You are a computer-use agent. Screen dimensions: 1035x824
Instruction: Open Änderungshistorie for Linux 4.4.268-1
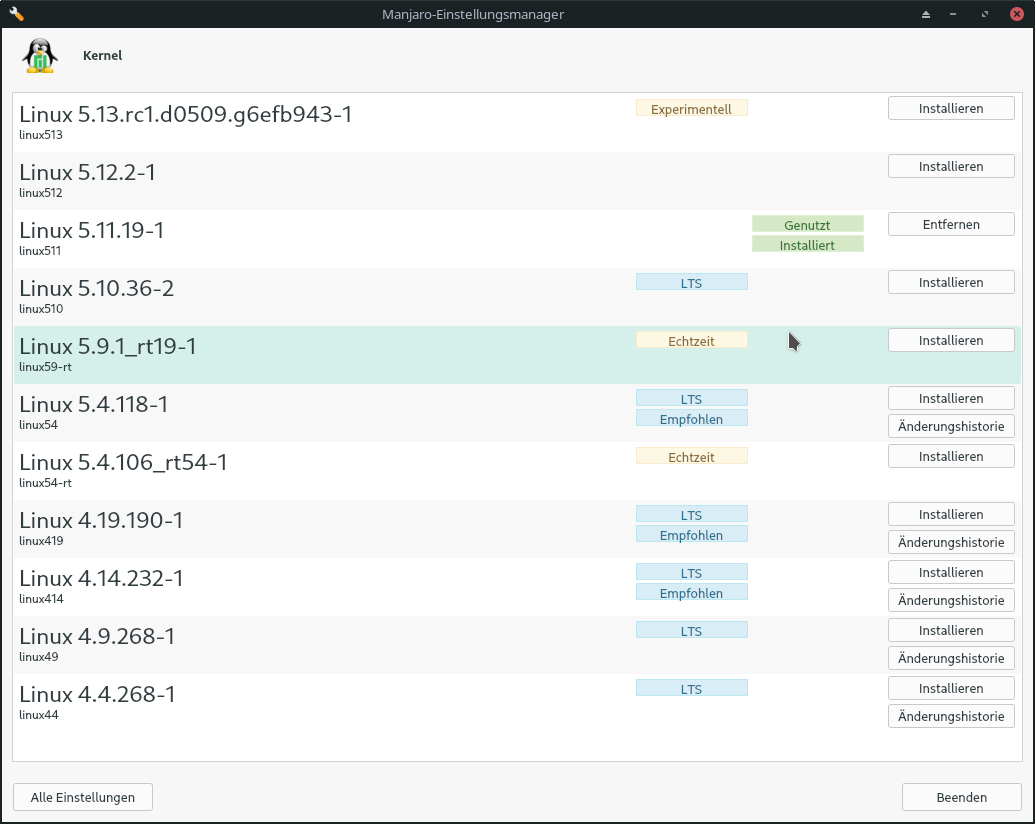coord(951,717)
